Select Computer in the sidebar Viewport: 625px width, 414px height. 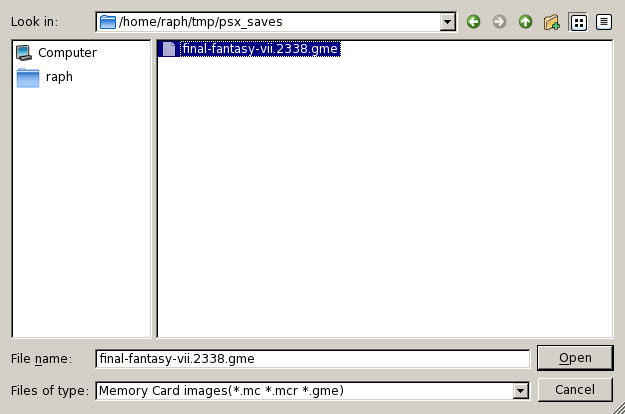[x=57, y=53]
